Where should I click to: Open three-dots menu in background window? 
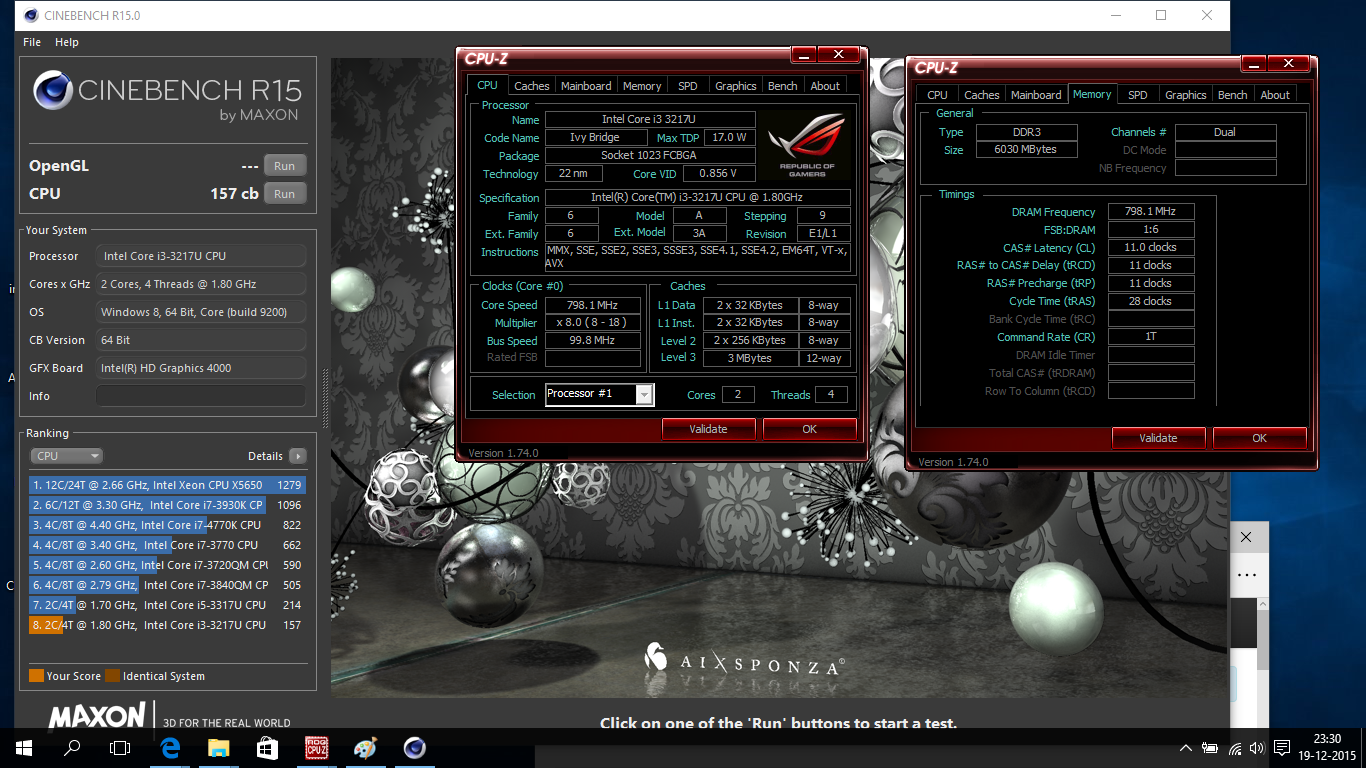1246,575
